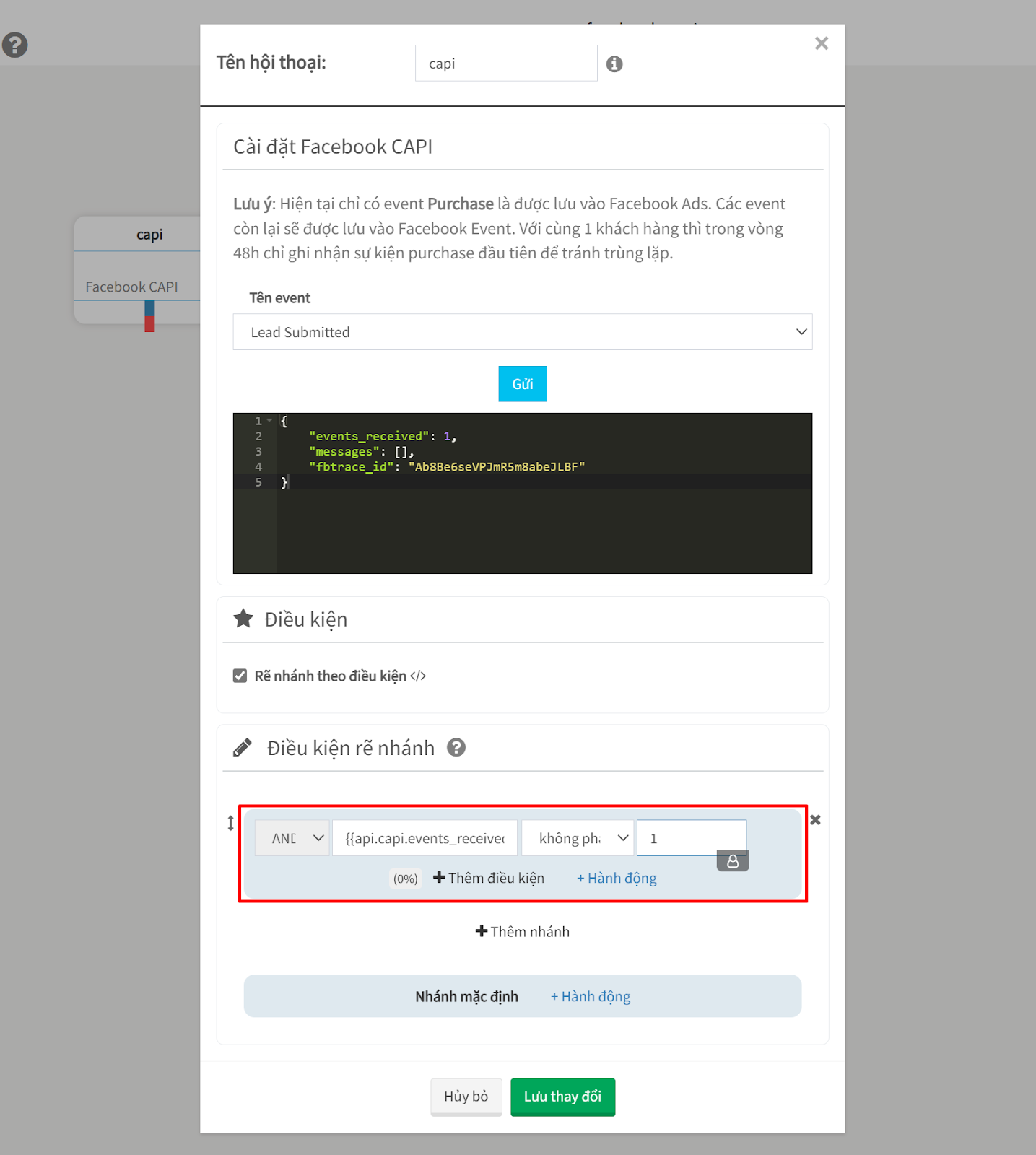Viewport: 1036px width, 1155px height.
Task: Open the AND operator dropdown
Action: [292, 838]
